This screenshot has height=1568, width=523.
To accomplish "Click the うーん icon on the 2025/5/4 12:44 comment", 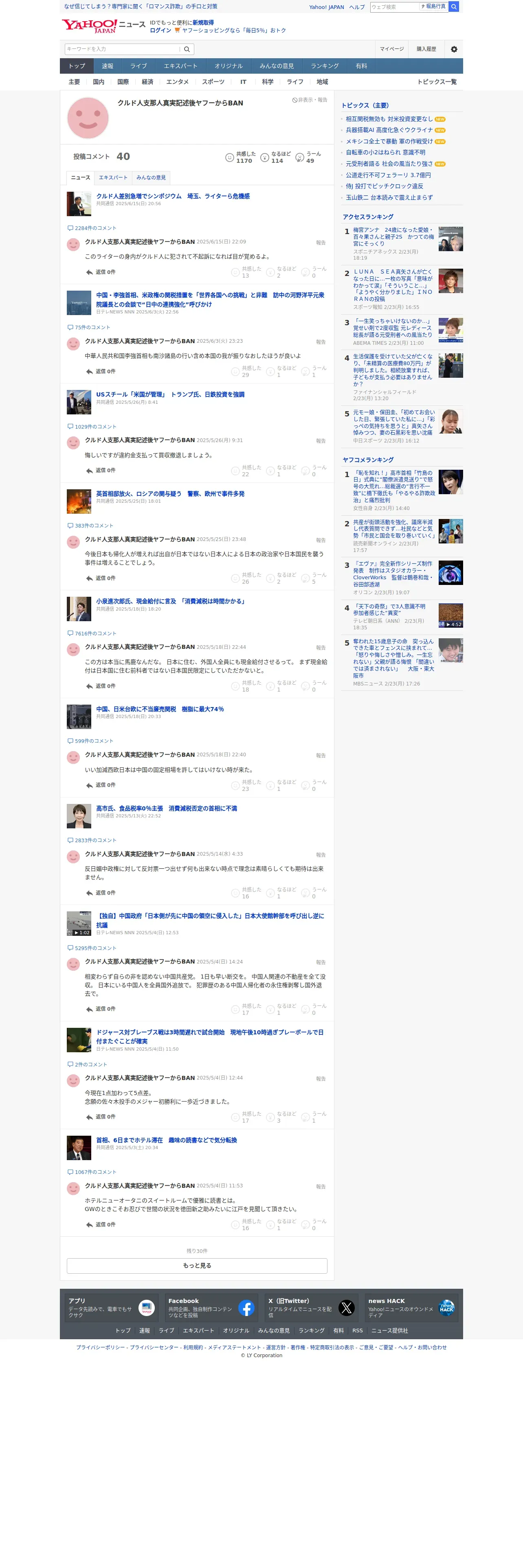I will coord(305,1117).
